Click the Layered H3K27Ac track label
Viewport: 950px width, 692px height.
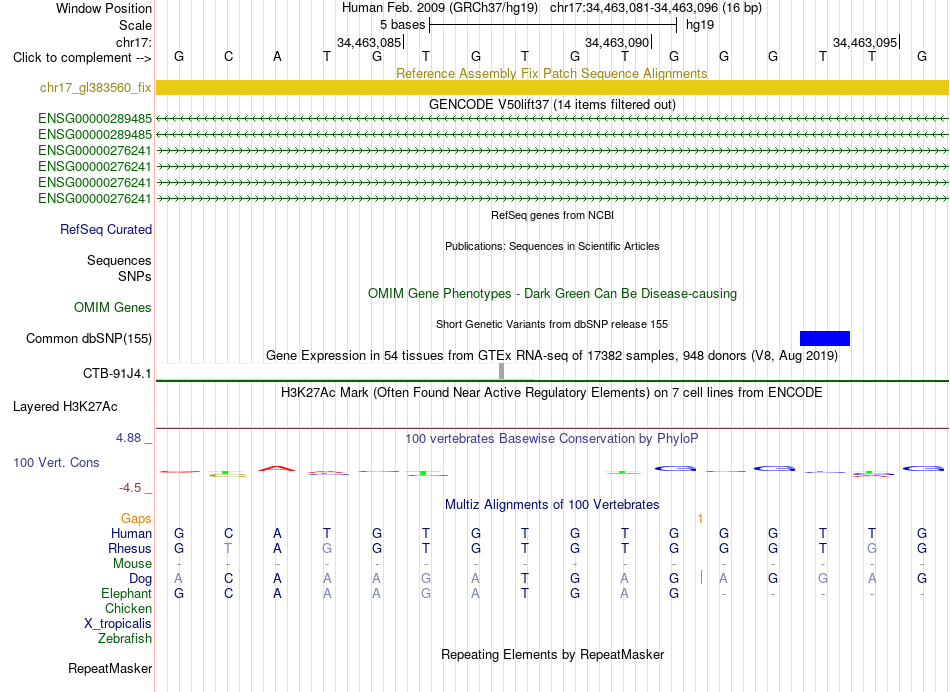[x=65, y=406]
